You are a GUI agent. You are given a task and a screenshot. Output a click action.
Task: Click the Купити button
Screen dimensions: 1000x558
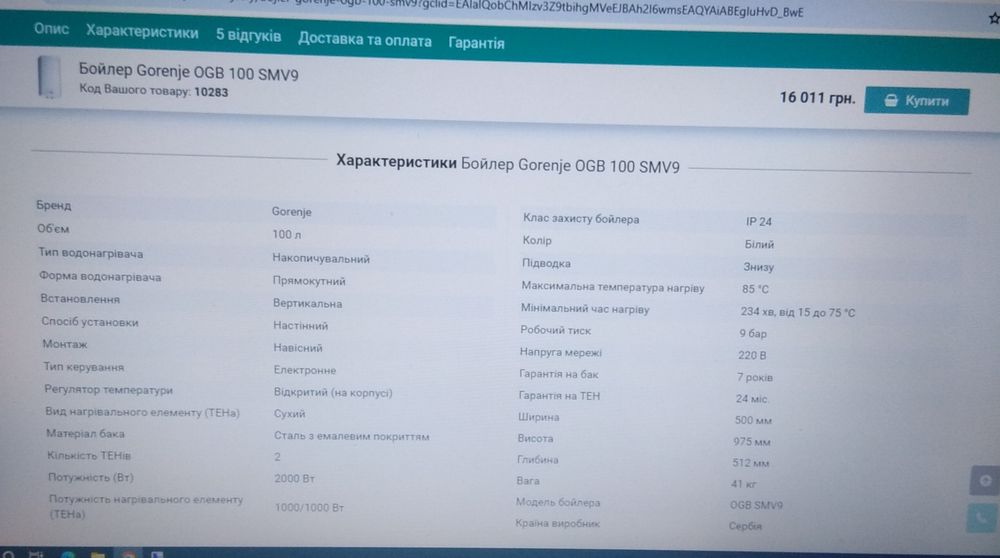[916, 101]
